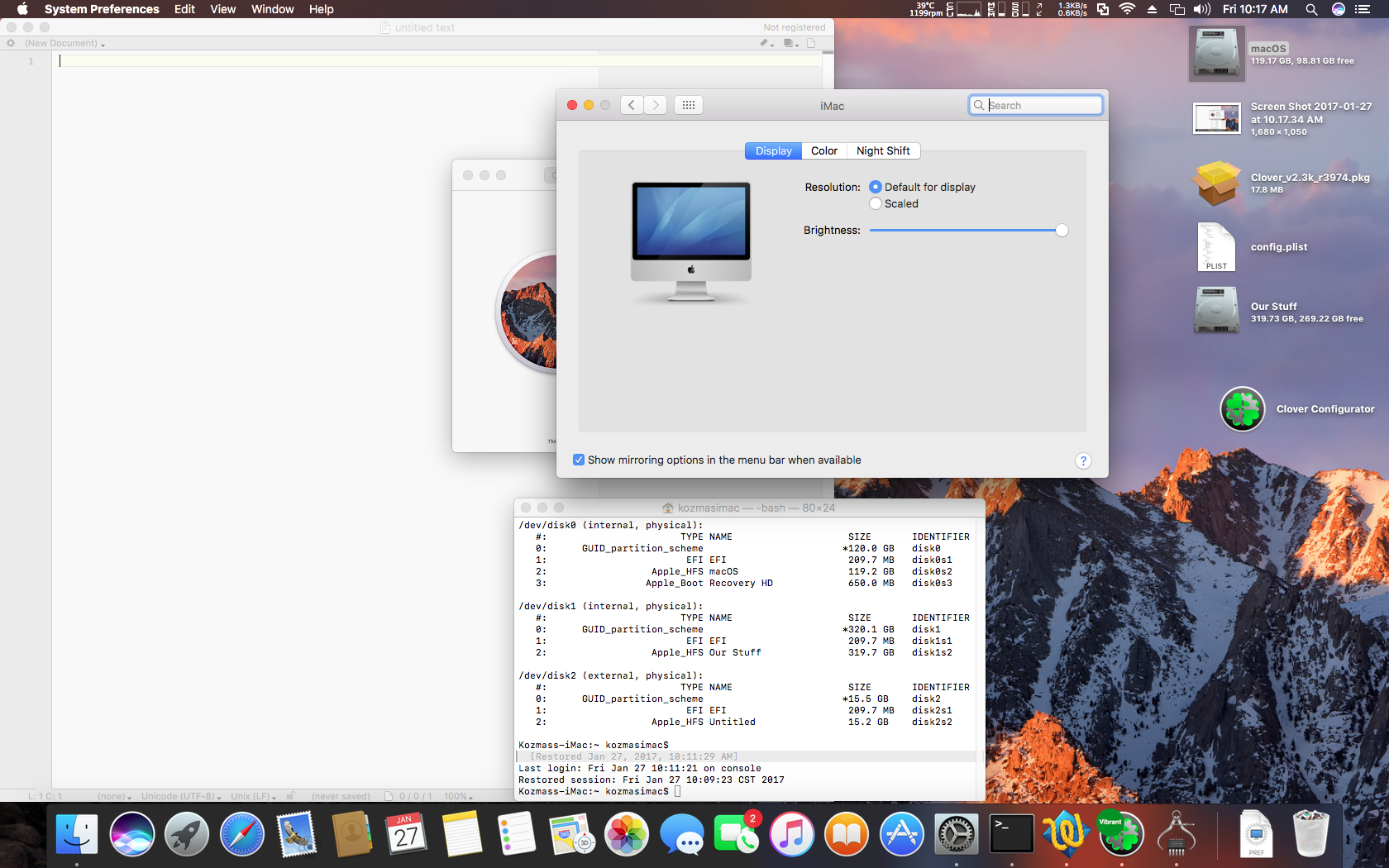Open App Store icon in Dock
This screenshot has width=1389, height=868.
coord(902,834)
